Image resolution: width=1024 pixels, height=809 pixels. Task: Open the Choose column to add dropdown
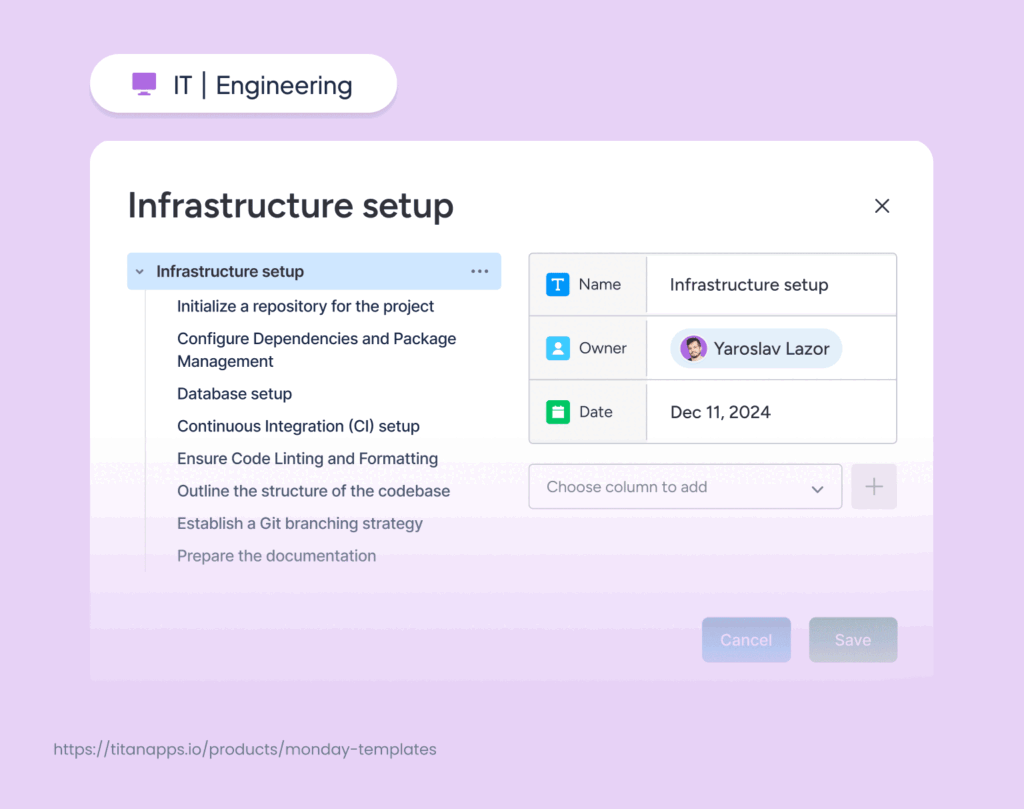(685, 487)
